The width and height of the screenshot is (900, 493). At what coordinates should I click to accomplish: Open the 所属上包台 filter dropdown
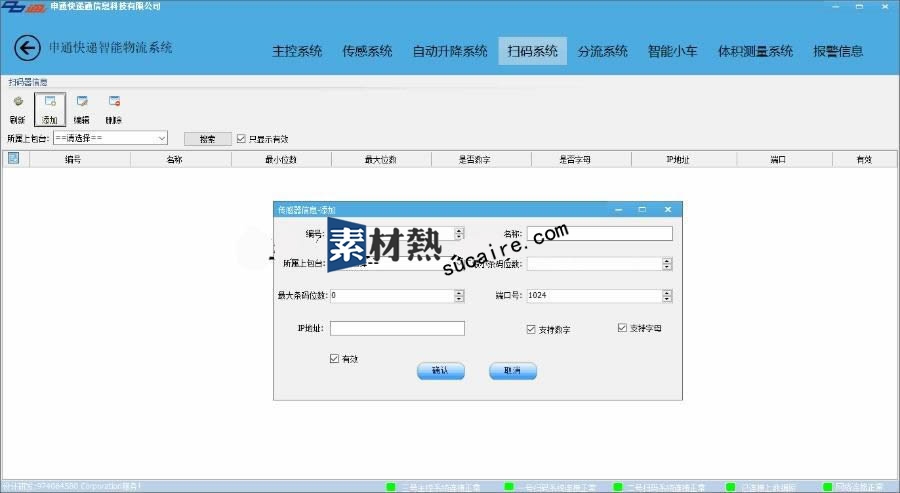click(161, 139)
